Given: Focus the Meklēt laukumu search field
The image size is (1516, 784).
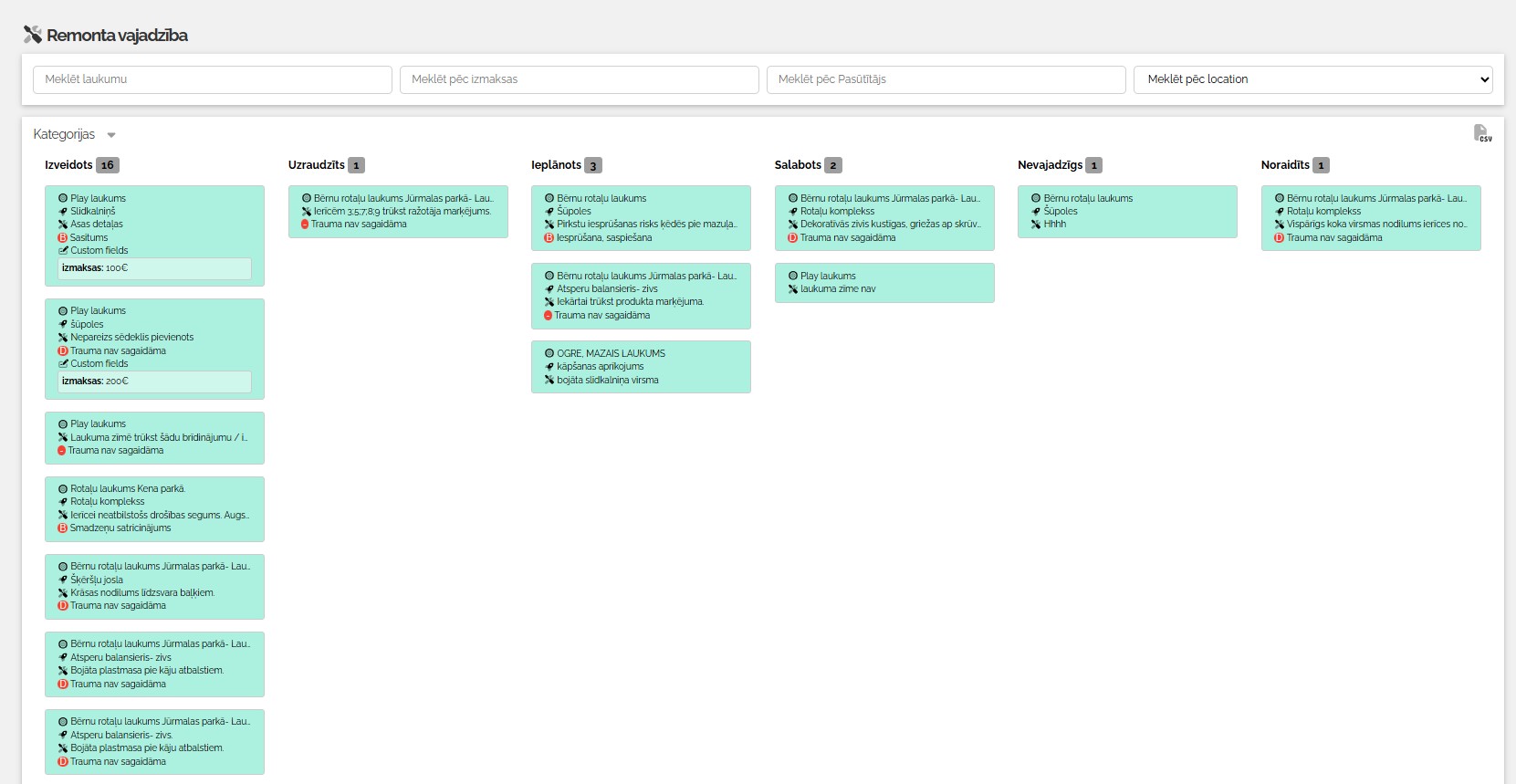Looking at the screenshot, I should [213, 79].
